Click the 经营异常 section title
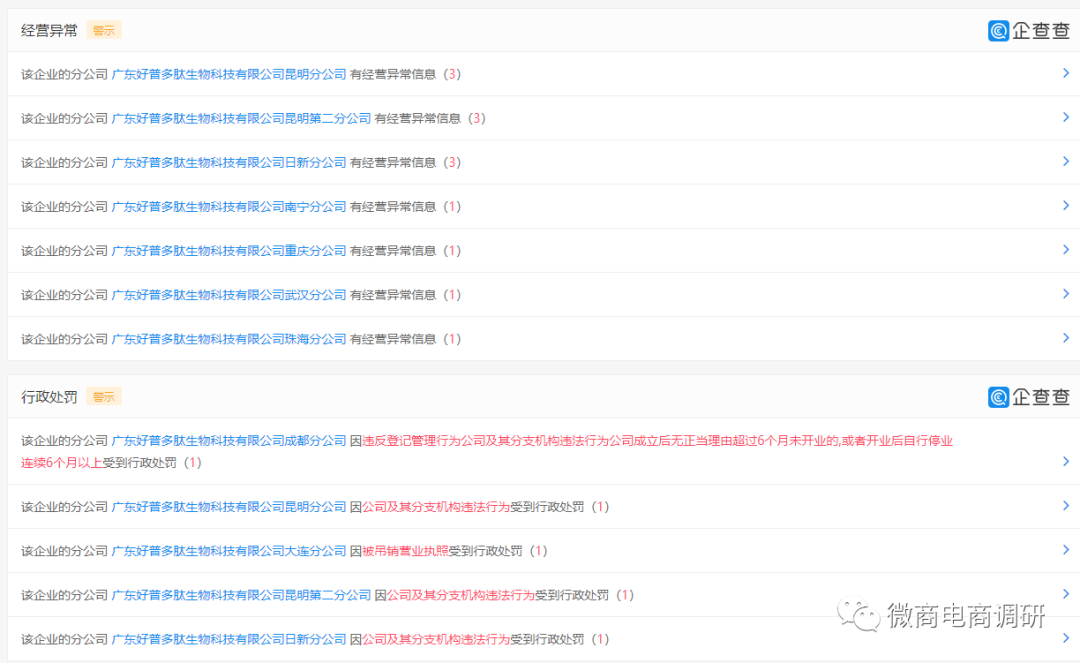Viewport: 1080px width, 663px height. click(x=49, y=30)
